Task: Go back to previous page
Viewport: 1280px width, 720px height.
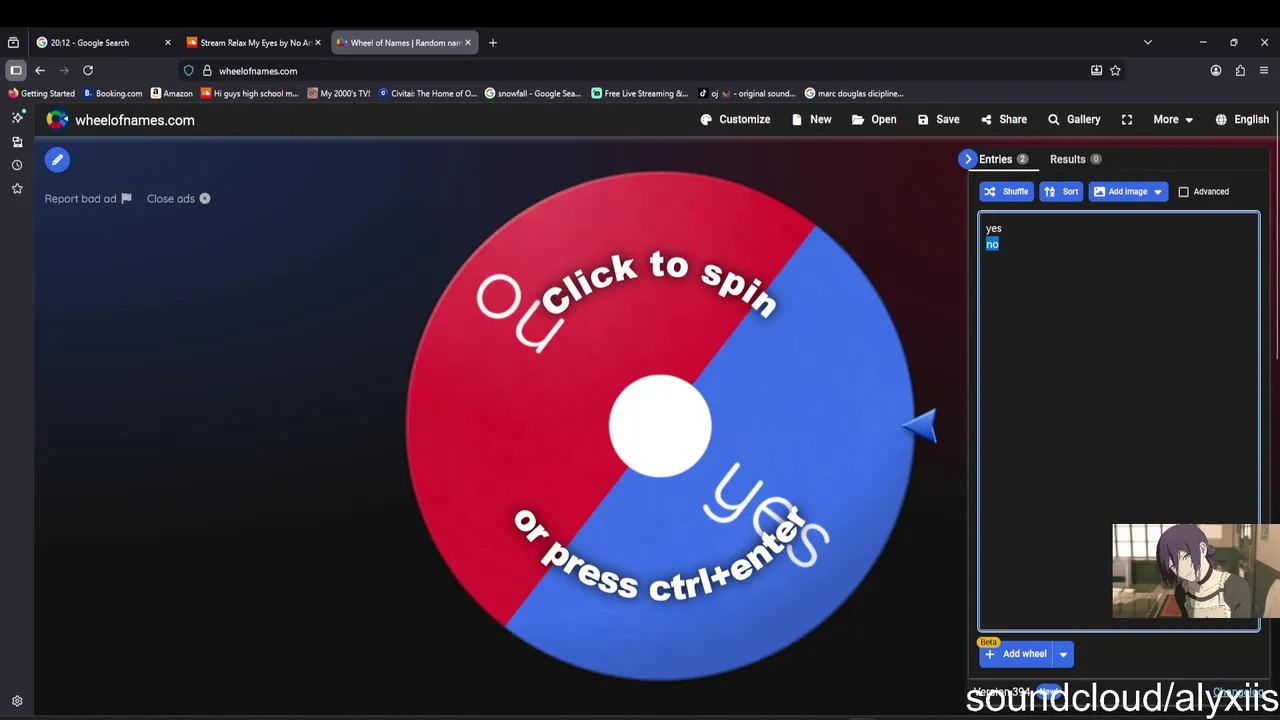Action: tap(40, 71)
